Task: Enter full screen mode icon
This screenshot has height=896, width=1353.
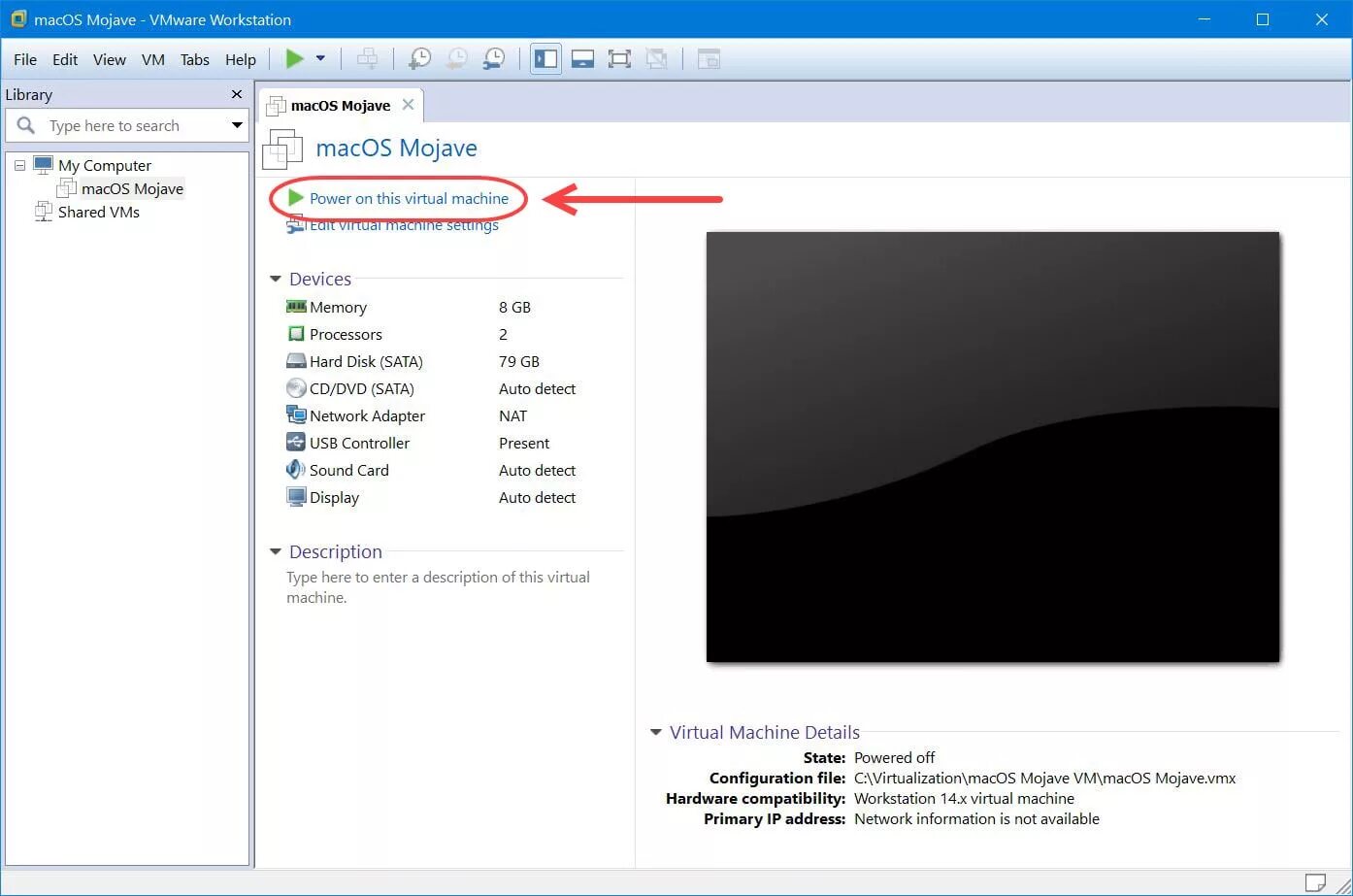Action: tap(619, 59)
